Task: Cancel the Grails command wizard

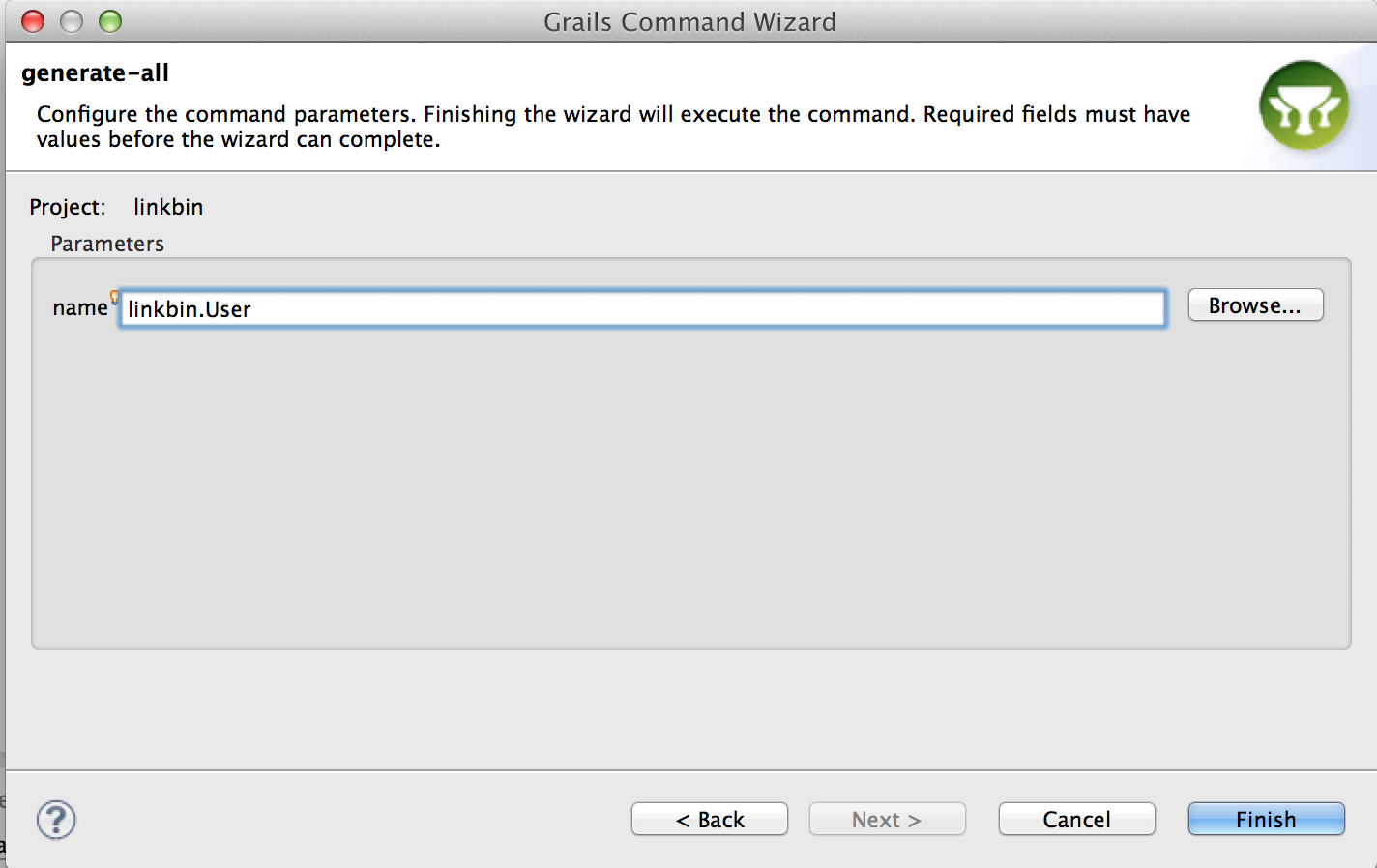Action: (1076, 820)
